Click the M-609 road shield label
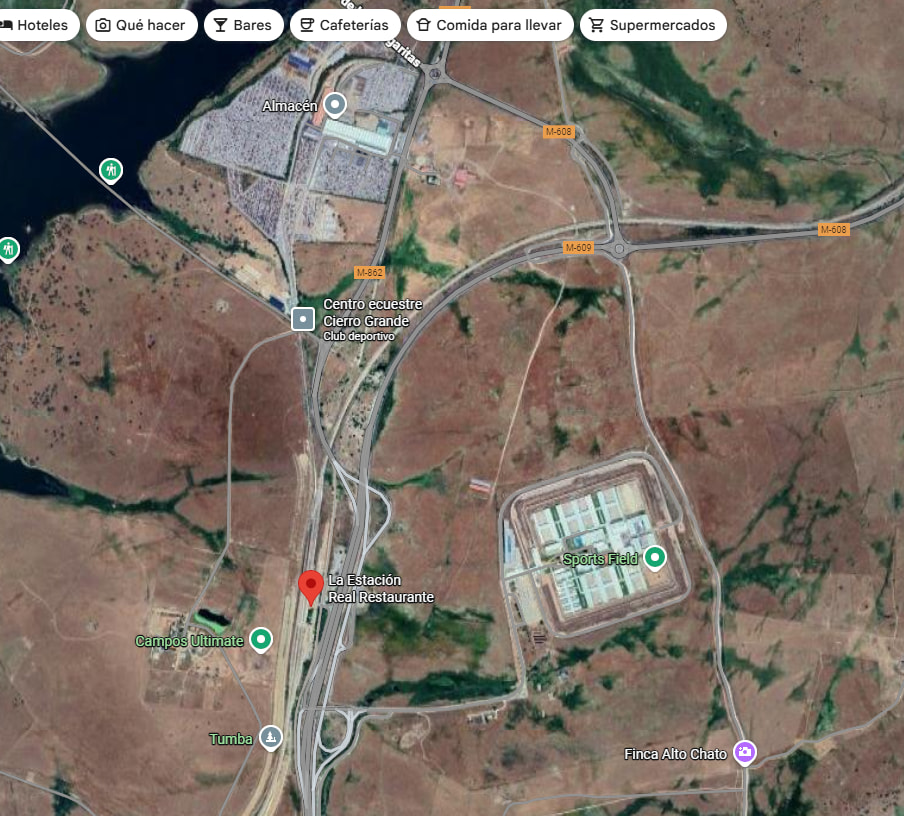Image resolution: width=904 pixels, height=816 pixels. tap(578, 247)
